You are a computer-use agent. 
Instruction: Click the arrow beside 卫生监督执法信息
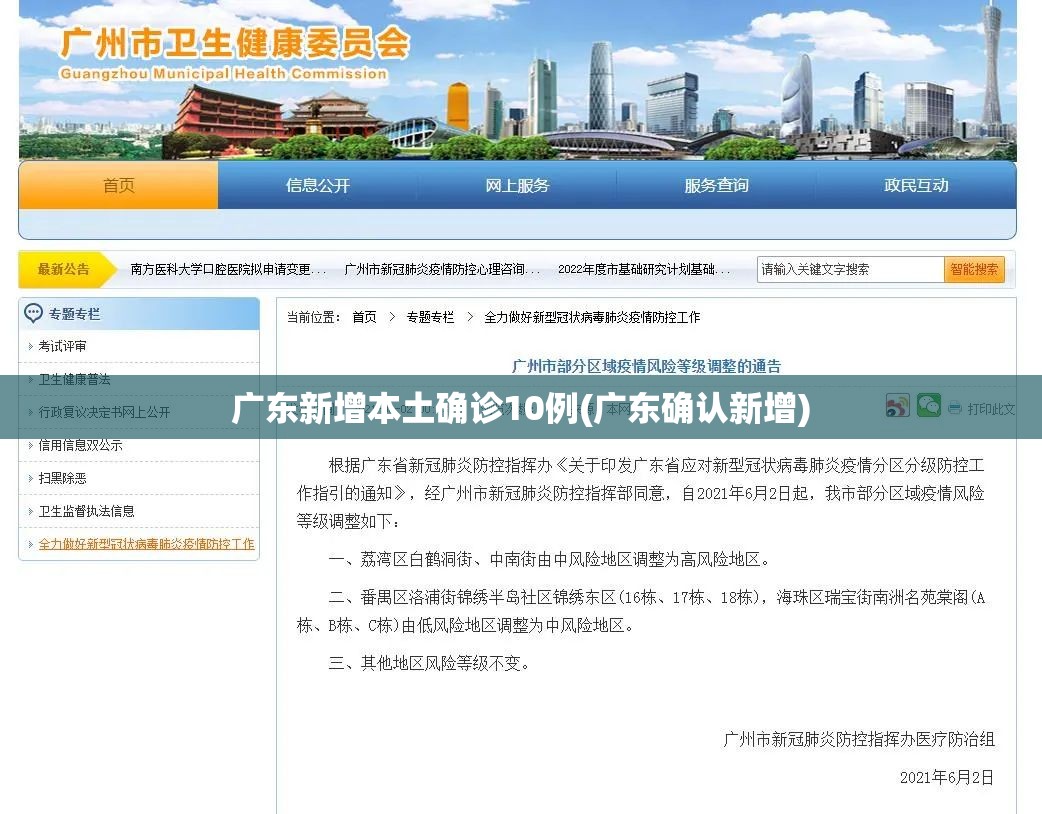31,511
